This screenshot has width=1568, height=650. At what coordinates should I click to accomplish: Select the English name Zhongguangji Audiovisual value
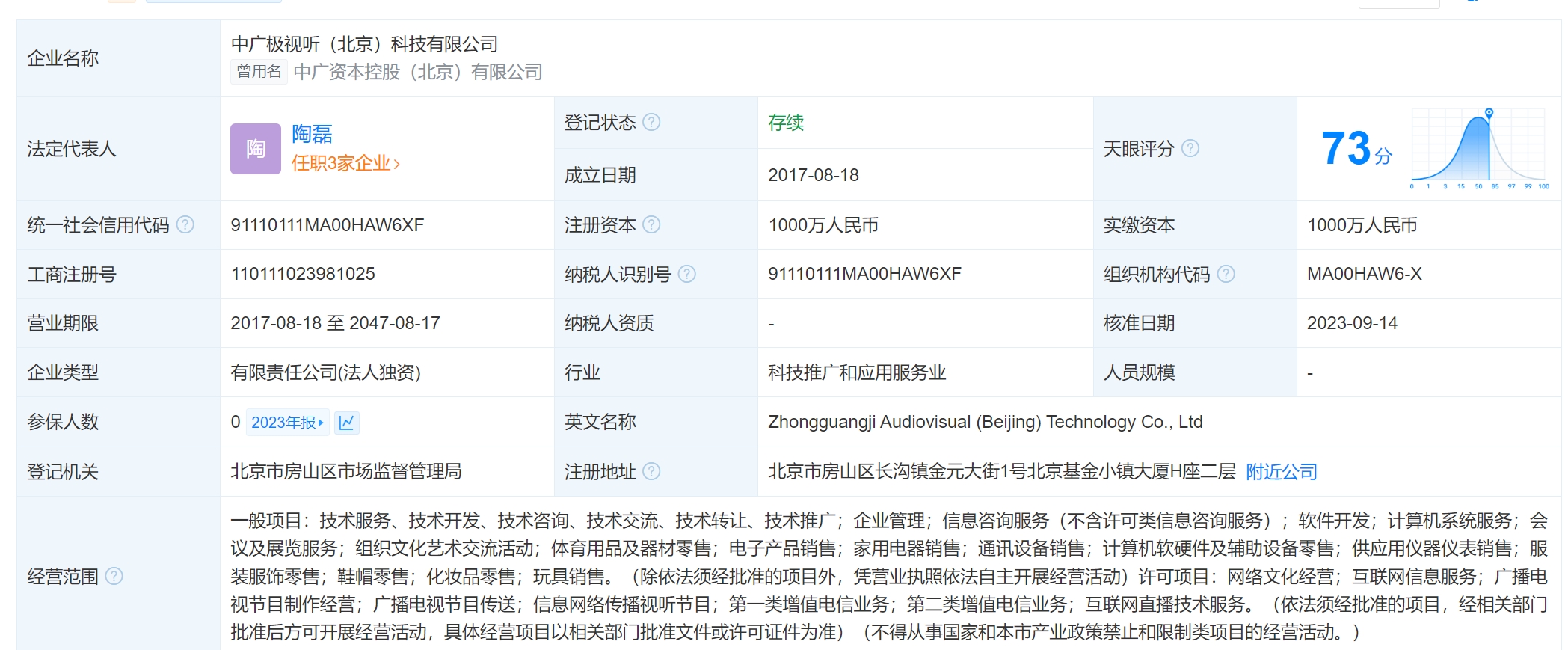tap(986, 422)
